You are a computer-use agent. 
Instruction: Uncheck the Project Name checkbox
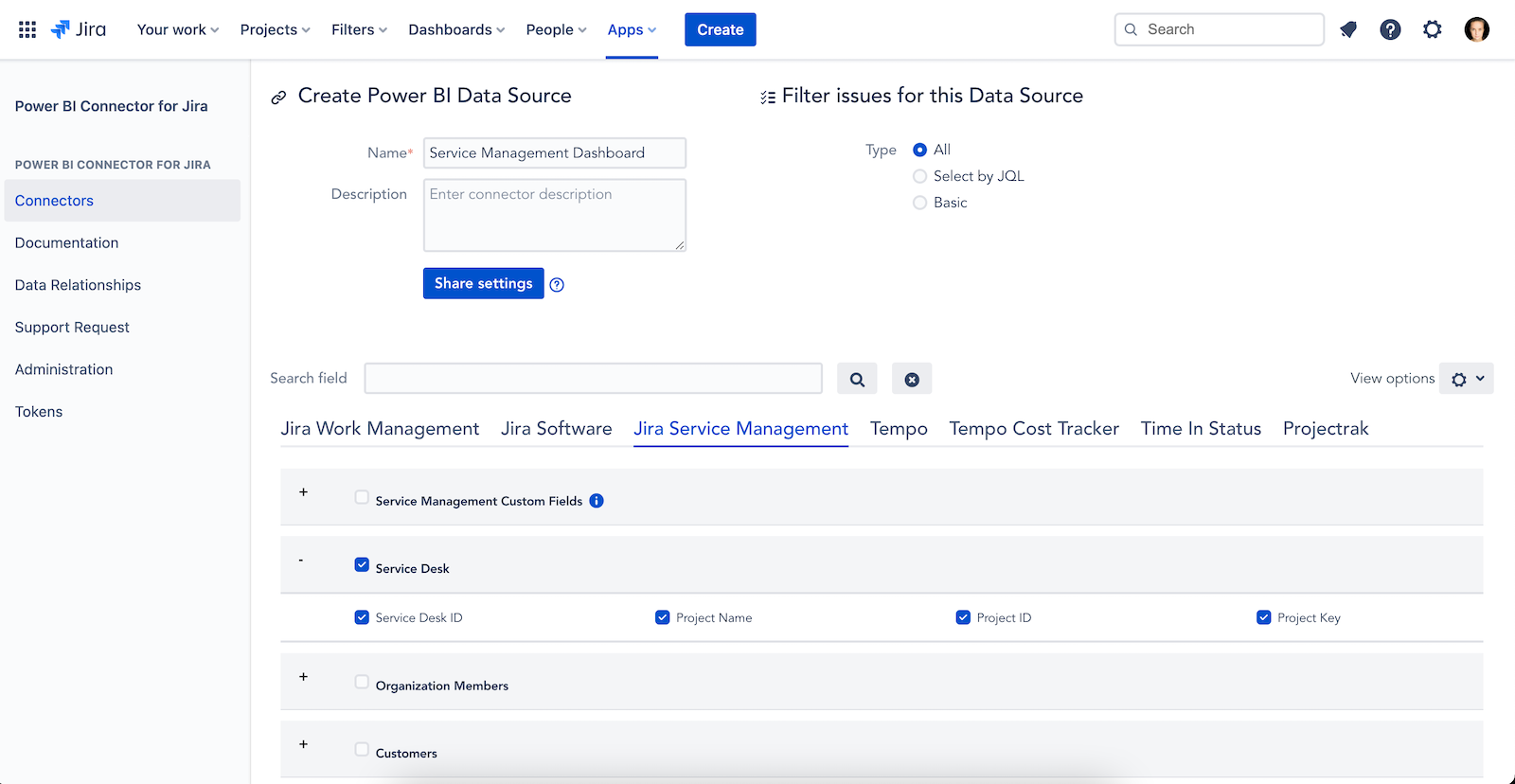[x=662, y=617]
